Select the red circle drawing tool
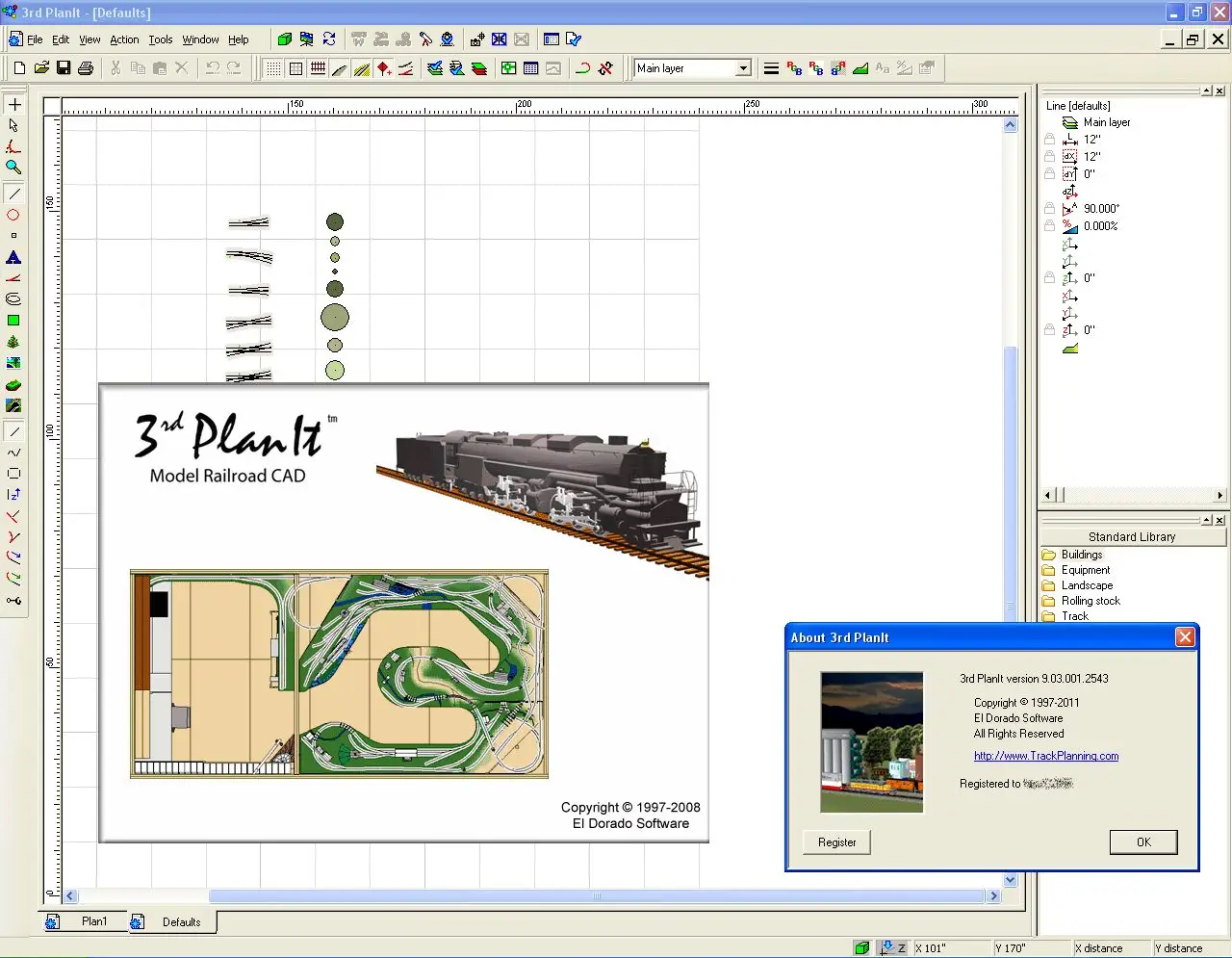The width and height of the screenshot is (1232, 958). (13, 215)
